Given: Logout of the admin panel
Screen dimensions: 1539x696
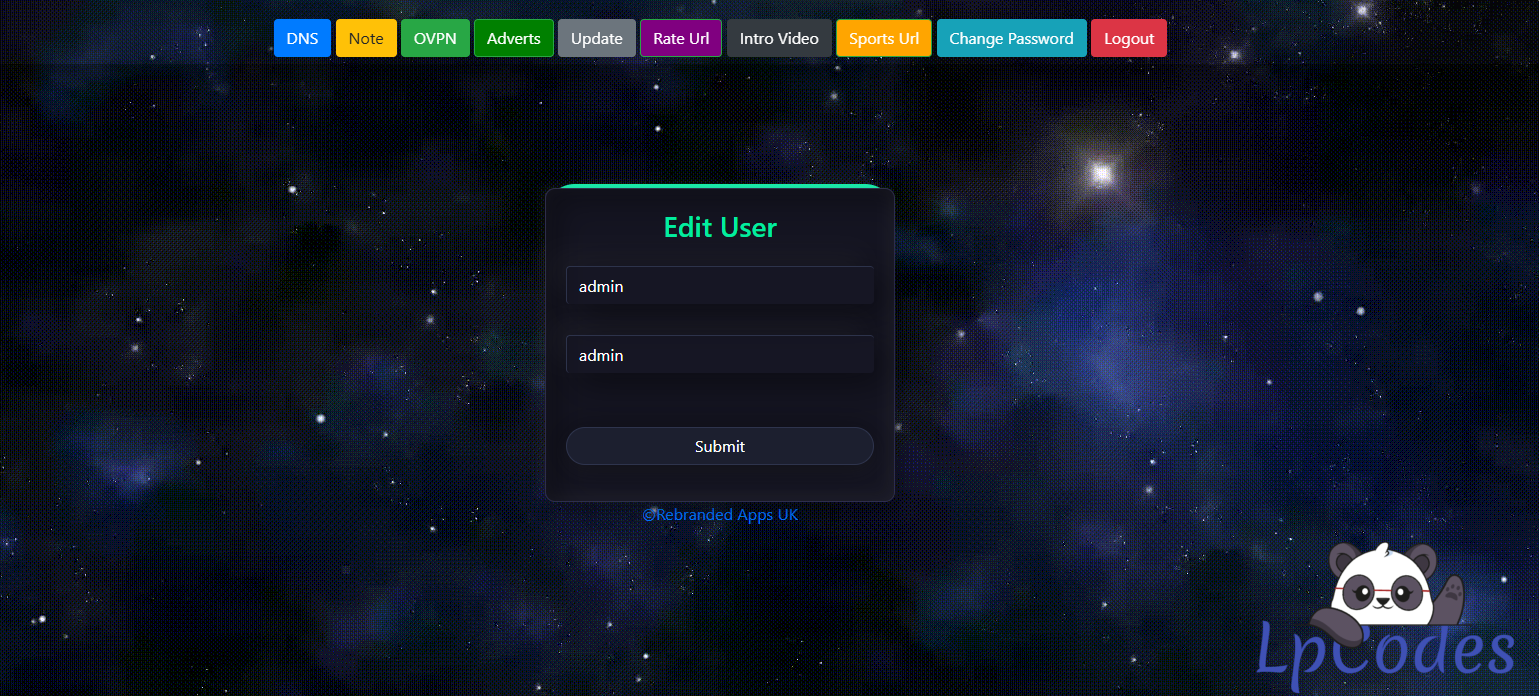Looking at the screenshot, I should tap(1129, 38).
